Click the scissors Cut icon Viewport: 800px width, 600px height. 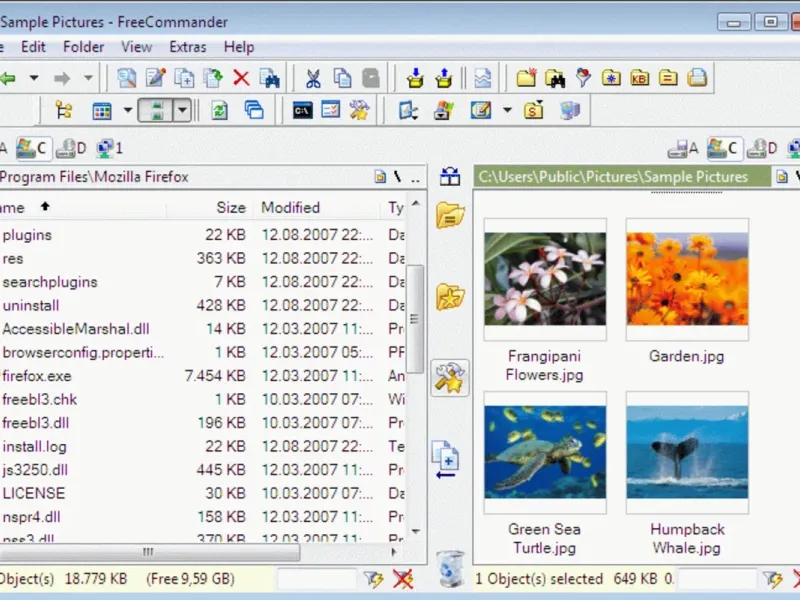click(313, 78)
